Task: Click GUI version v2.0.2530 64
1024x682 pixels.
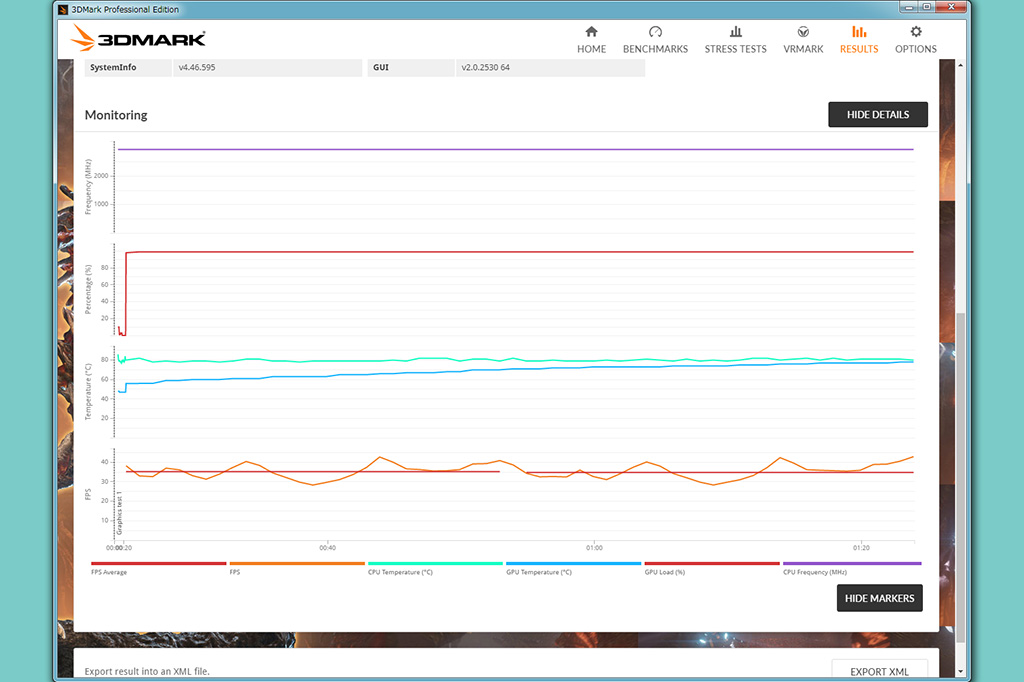Action: [x=485, y=67]
